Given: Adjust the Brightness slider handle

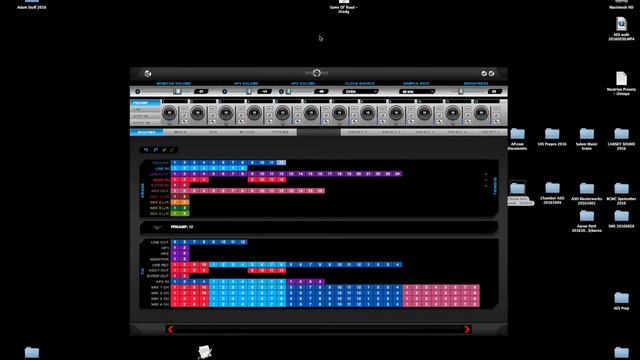Looking at the screenshot, I should tap(460, 91).
